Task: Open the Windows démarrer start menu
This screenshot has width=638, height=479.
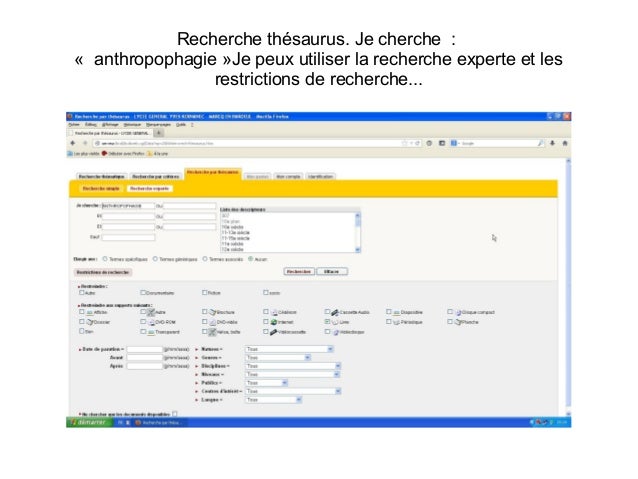Action: click(x=88, y=422)
